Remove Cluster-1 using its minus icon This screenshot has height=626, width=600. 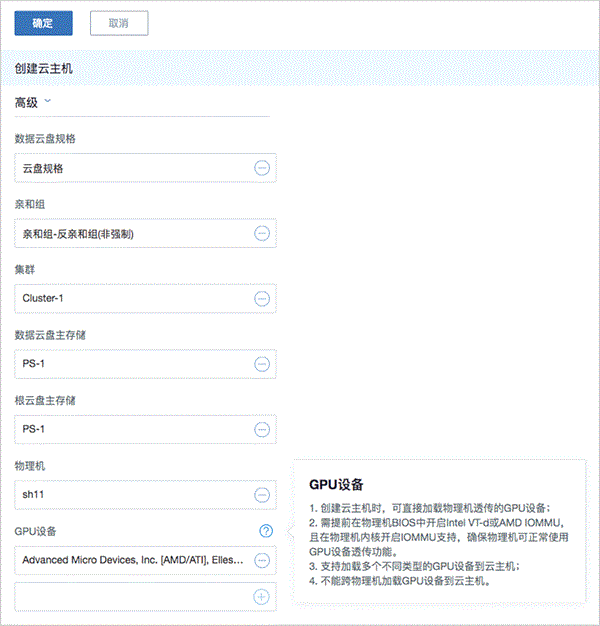(x=262, y=298)
